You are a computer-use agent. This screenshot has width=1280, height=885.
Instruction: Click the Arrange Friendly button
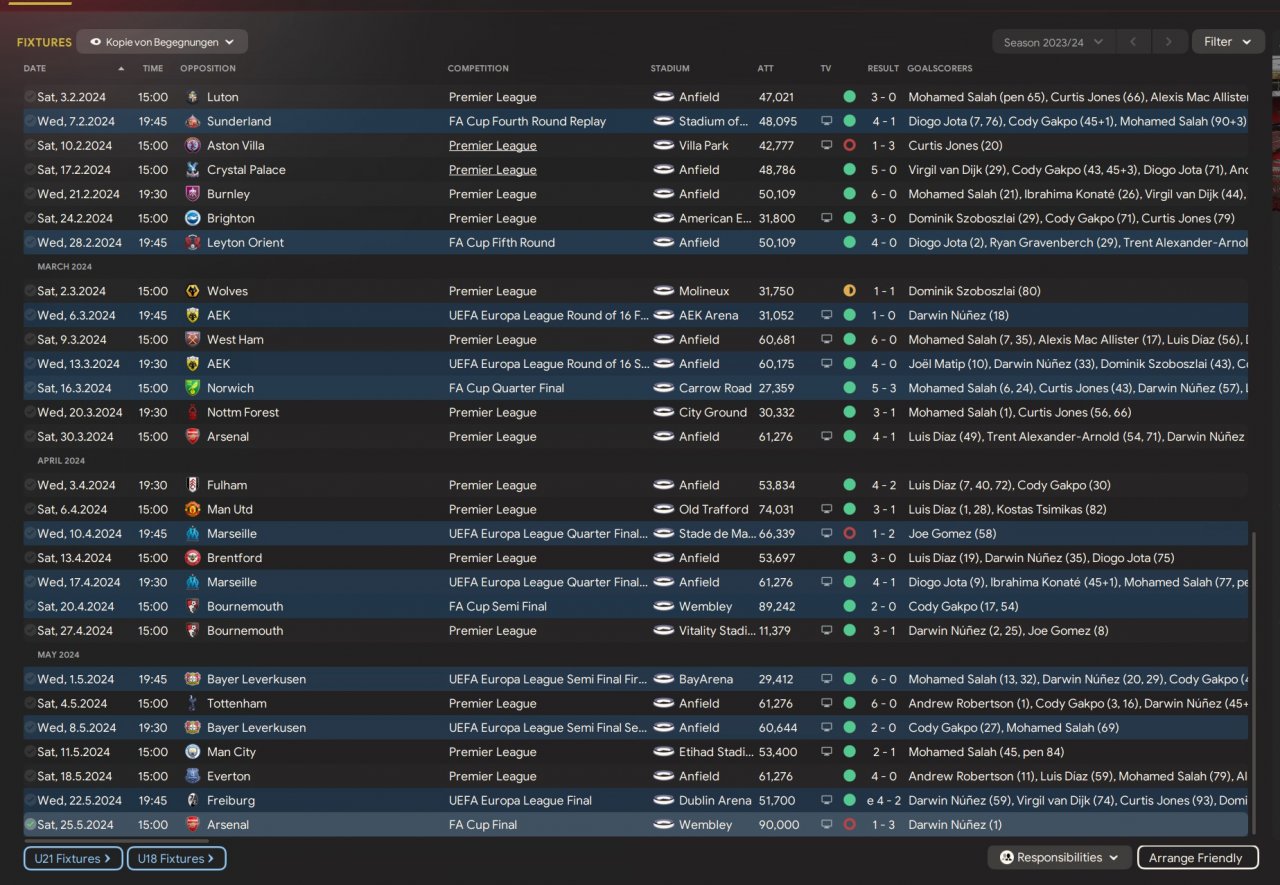(1197, 857)
